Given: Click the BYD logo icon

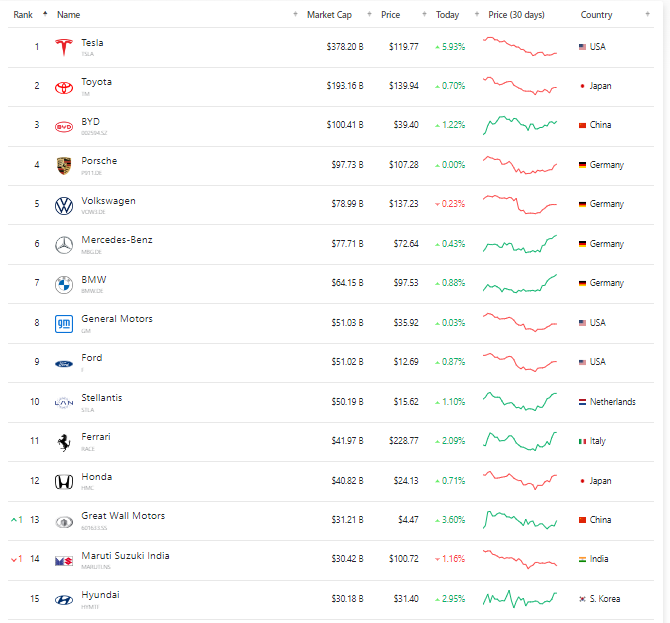Looking at the screenshot, I should point(64,127).
